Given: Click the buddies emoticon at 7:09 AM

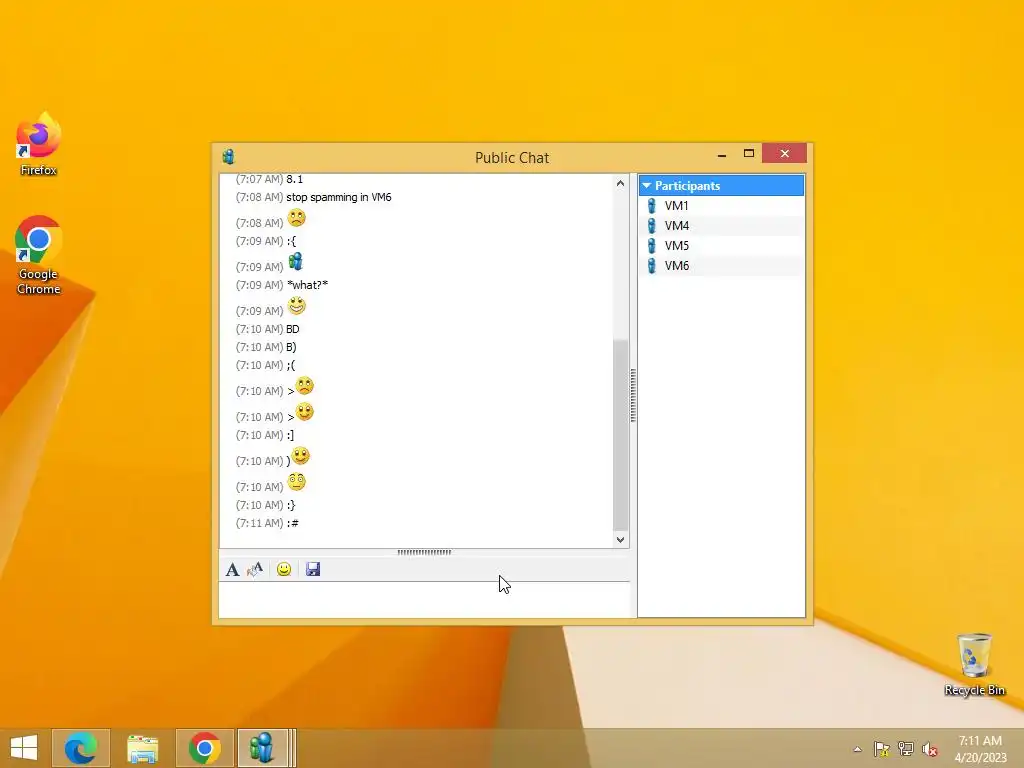Looking at the screenshot, I should (x=296, y=261).
